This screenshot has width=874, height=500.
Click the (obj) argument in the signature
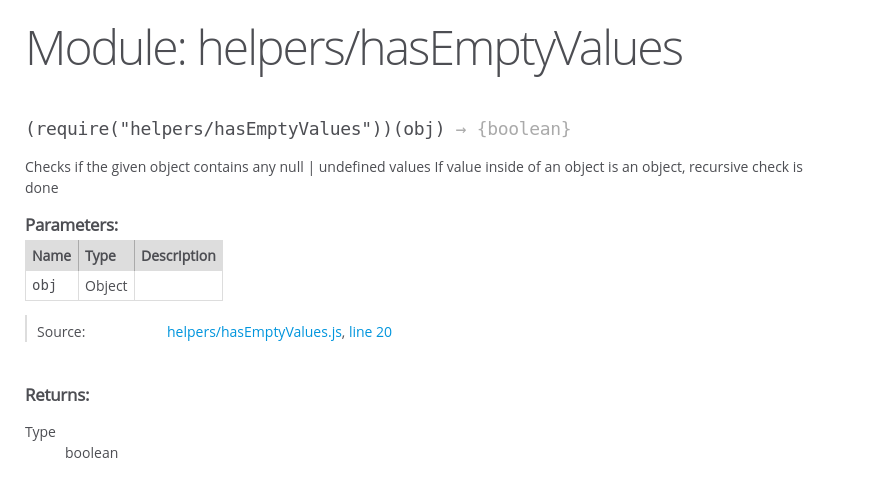pos(419,129)
